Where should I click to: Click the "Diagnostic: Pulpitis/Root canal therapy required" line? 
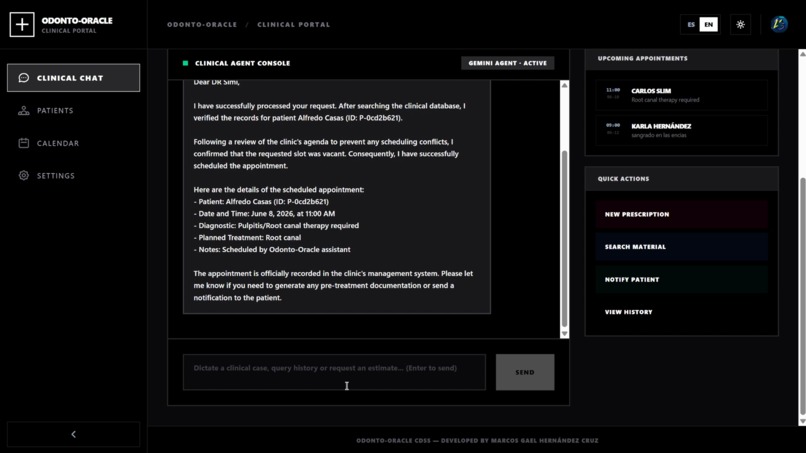[276, 225]
